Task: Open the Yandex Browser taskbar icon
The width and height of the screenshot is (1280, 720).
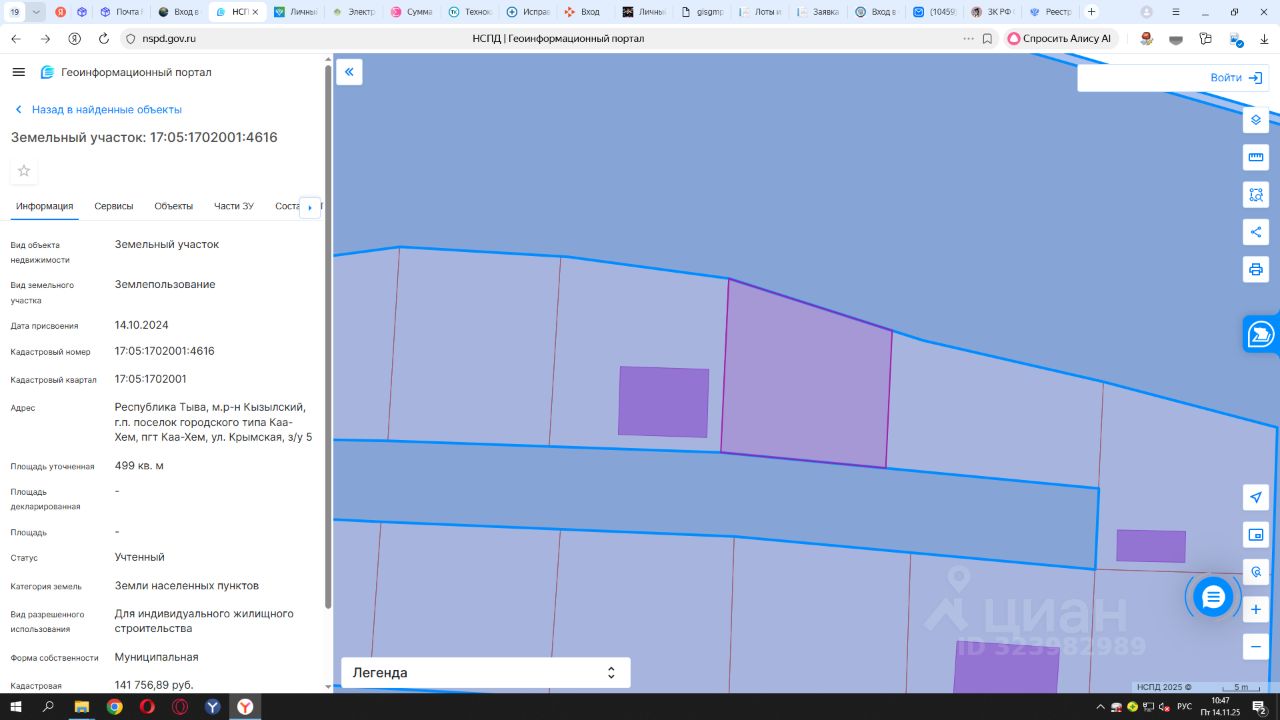Action: 245,707
